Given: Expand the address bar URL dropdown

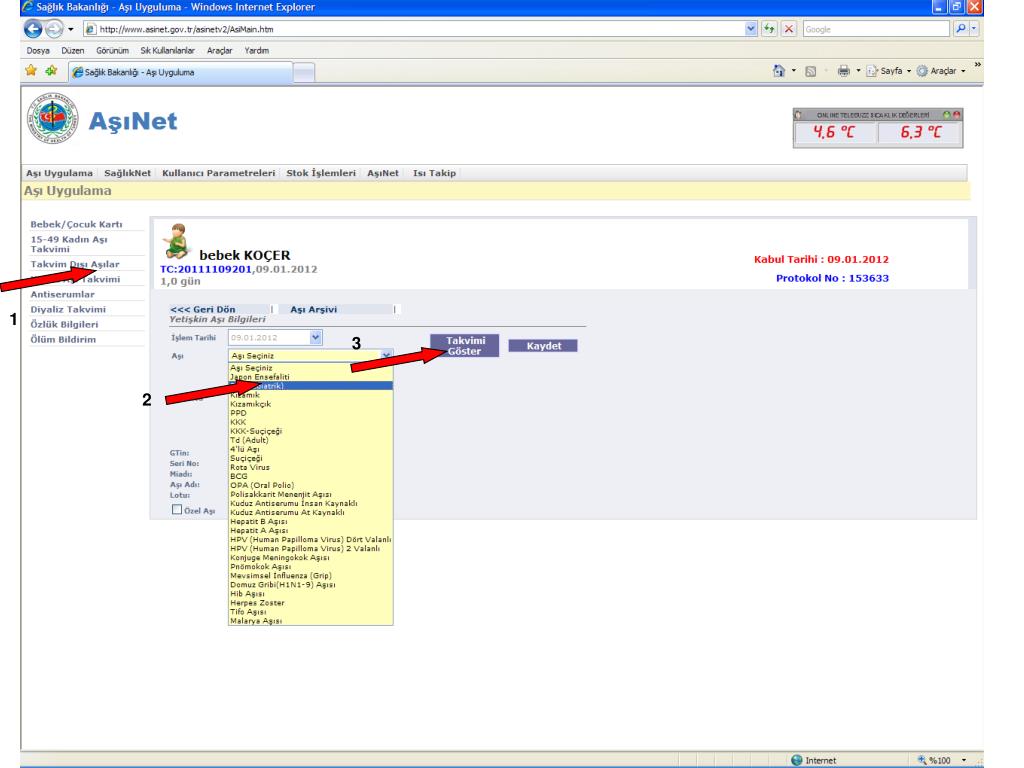Looking at the screenshot, I should pos(750,29).
